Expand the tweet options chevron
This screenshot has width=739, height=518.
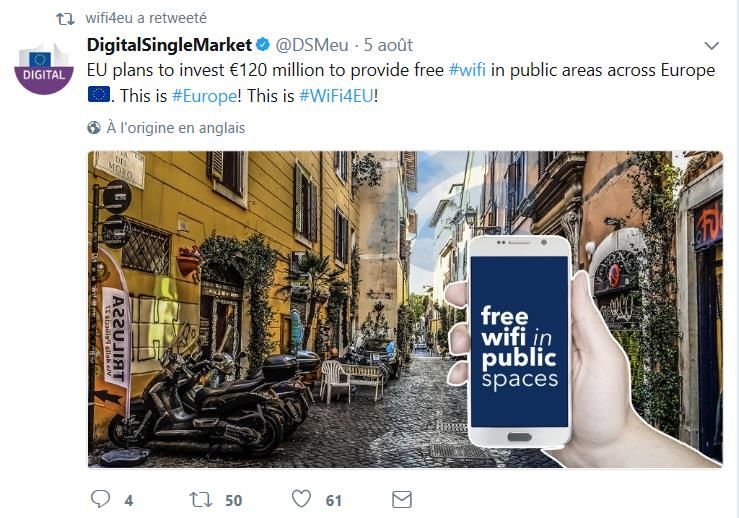click(x=711, y=46)
